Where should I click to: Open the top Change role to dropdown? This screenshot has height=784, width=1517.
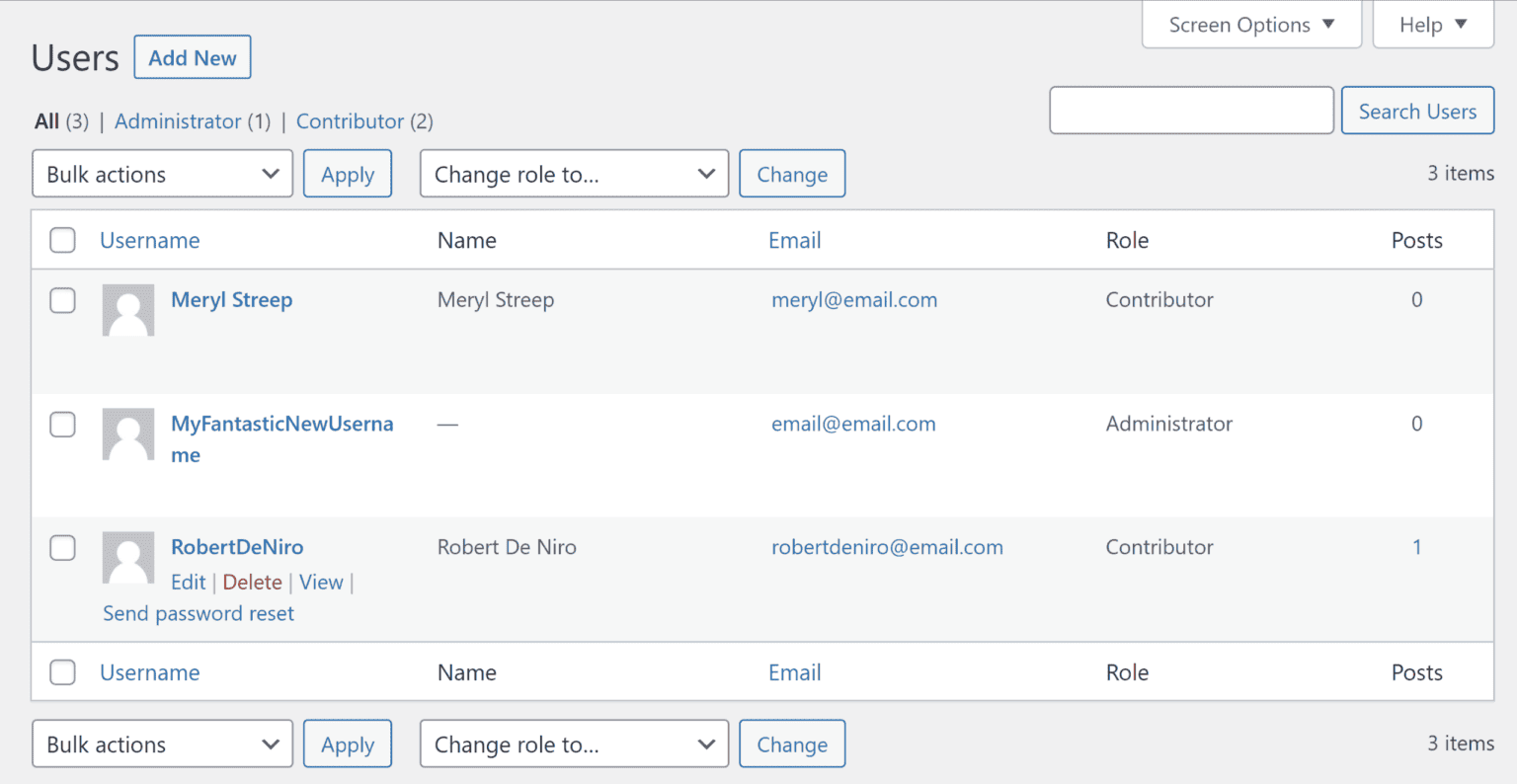574,174
